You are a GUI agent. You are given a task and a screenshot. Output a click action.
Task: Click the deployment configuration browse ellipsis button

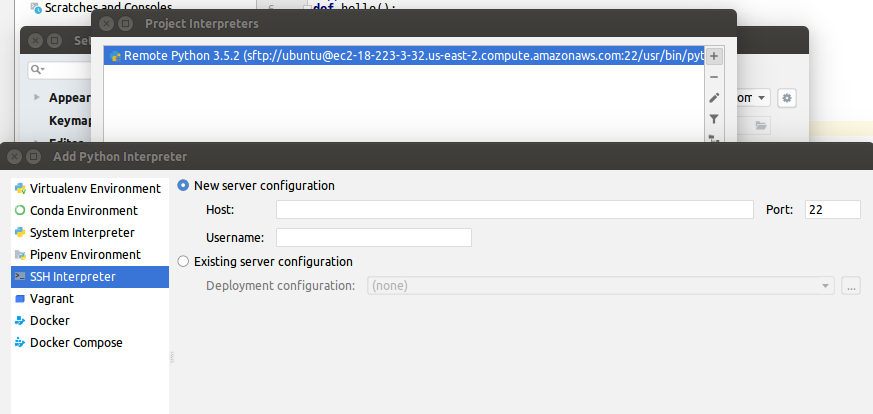[x=851, y=286]
